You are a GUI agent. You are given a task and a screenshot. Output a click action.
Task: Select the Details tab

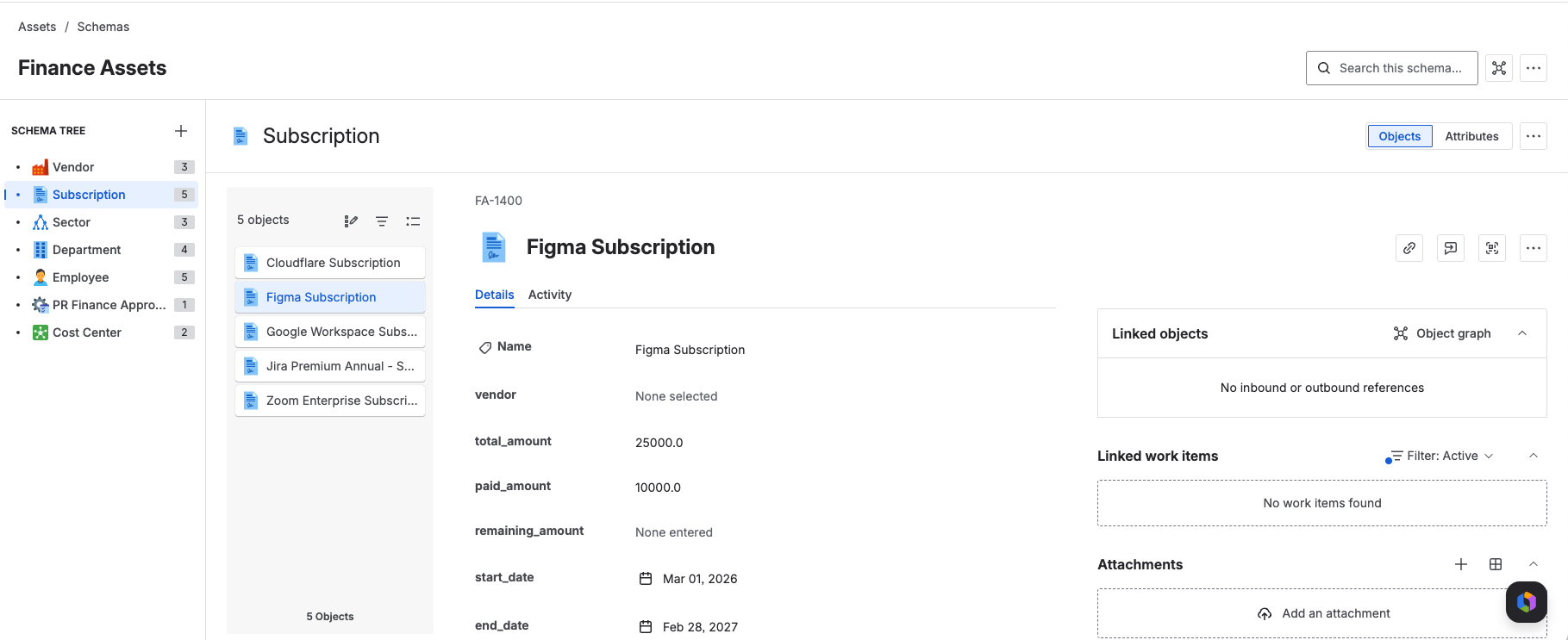point(495,295)
